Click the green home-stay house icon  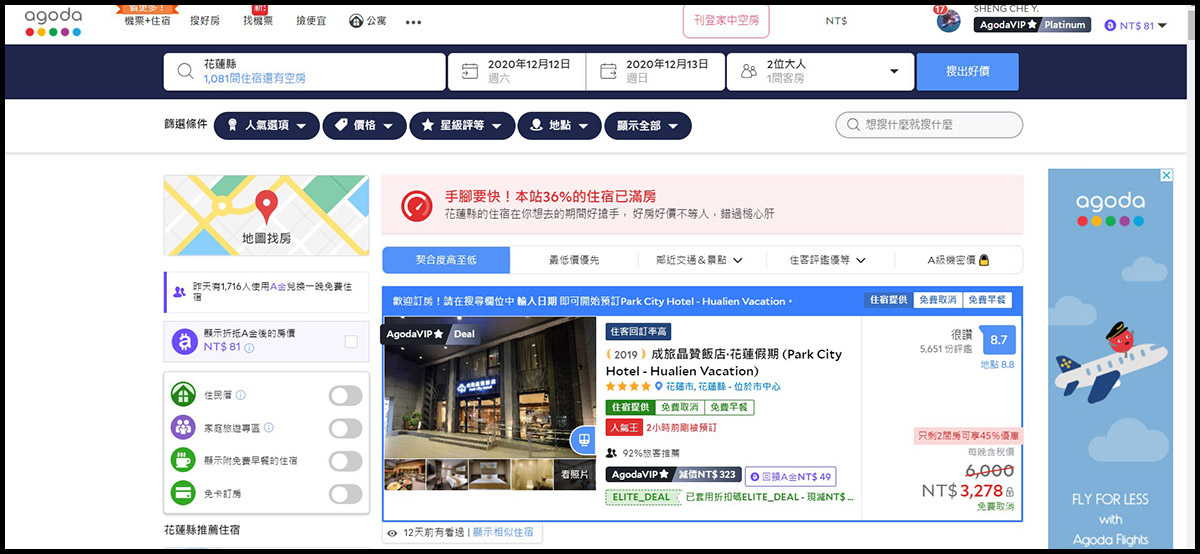[183, 395]
